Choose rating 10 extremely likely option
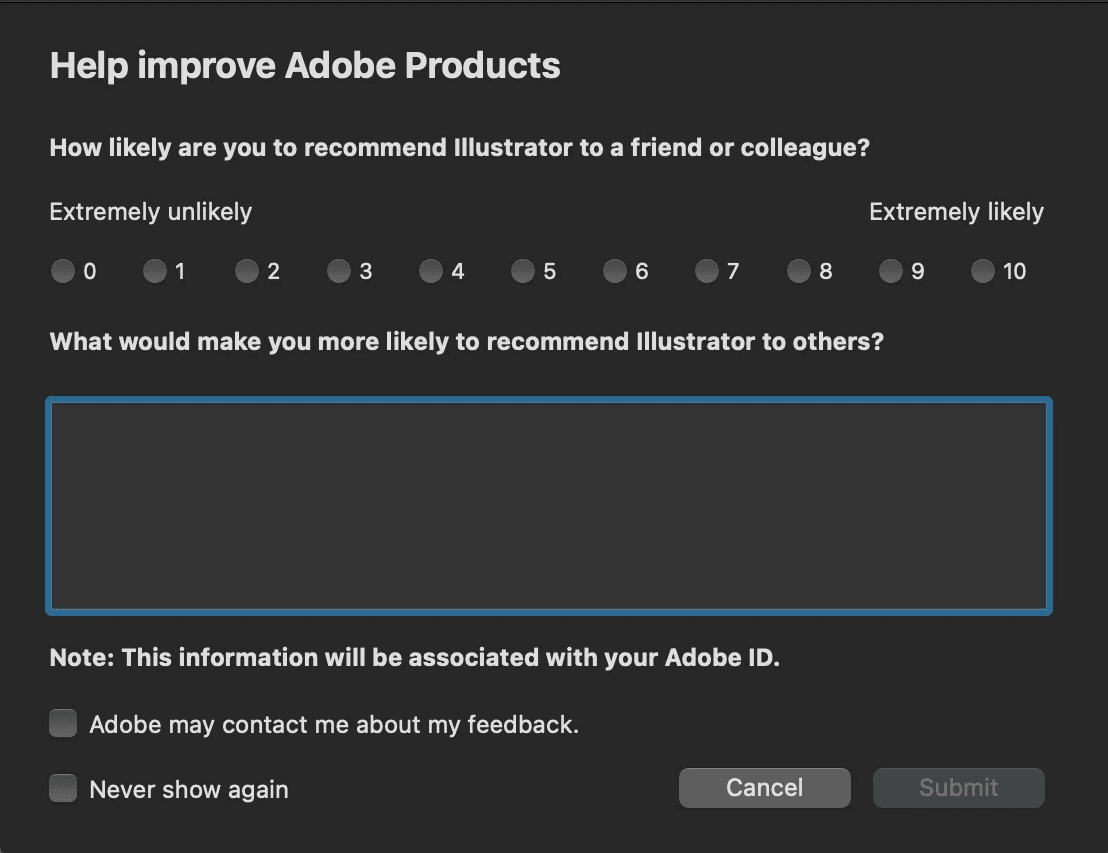Image resolution: width=1108 pixels, height=853 pixels. coord(983,271)
